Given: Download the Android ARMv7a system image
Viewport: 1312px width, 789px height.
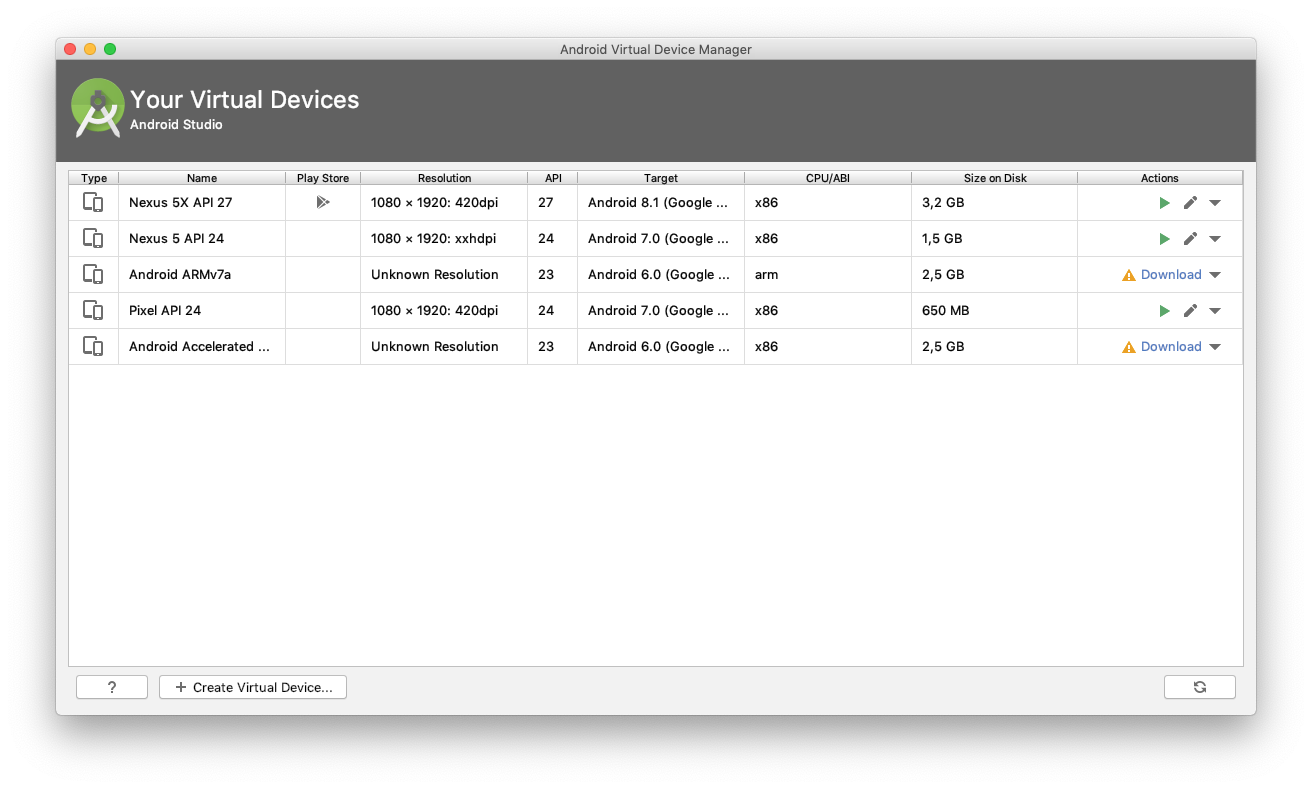Looking at the screenshot, I should 1171,275.
